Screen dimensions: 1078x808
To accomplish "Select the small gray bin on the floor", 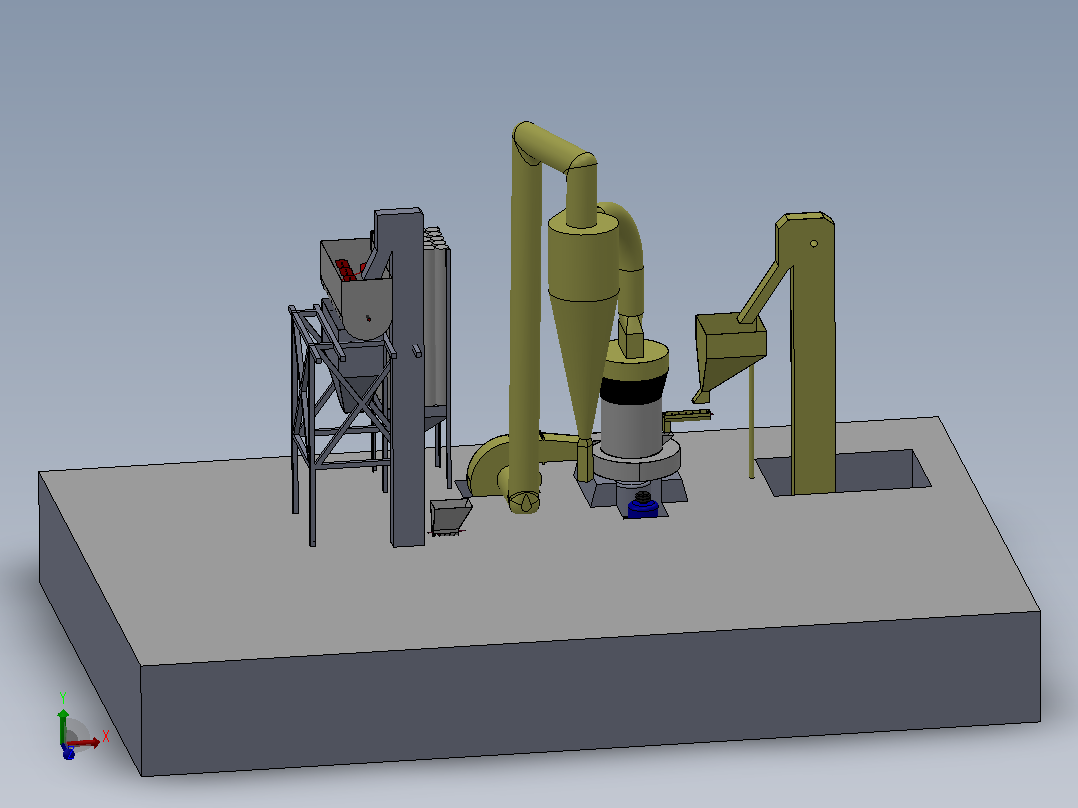I will tap(450, 517).
